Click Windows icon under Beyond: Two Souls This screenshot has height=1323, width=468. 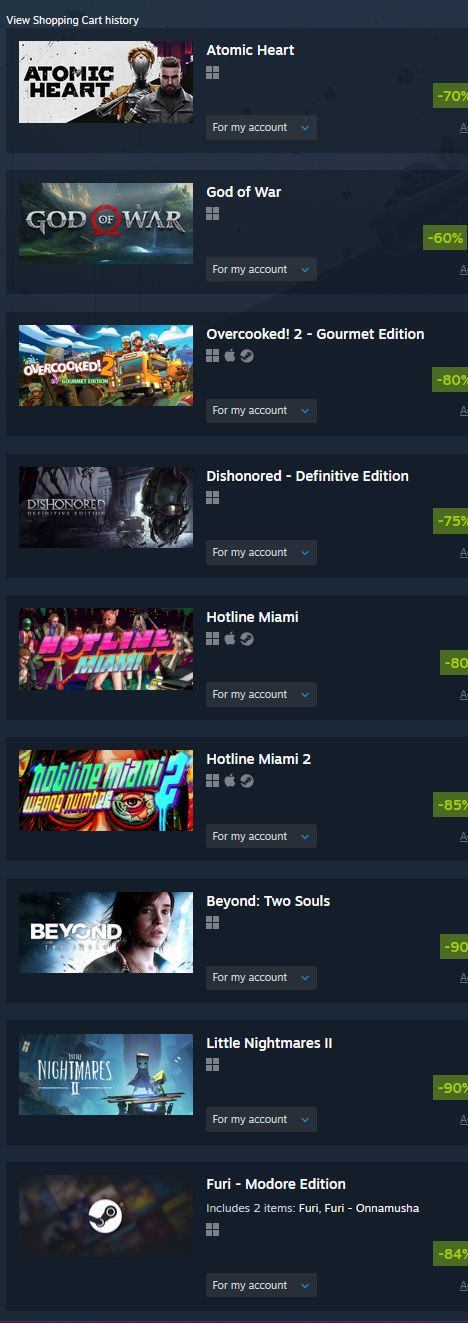212,923
